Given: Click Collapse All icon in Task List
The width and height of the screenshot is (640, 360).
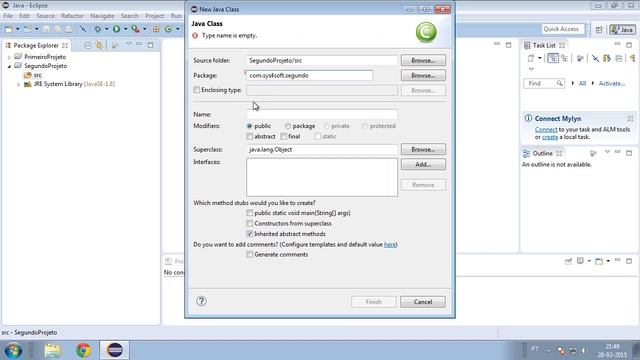Looking at the screenshot, I should [x=619, y=58].
